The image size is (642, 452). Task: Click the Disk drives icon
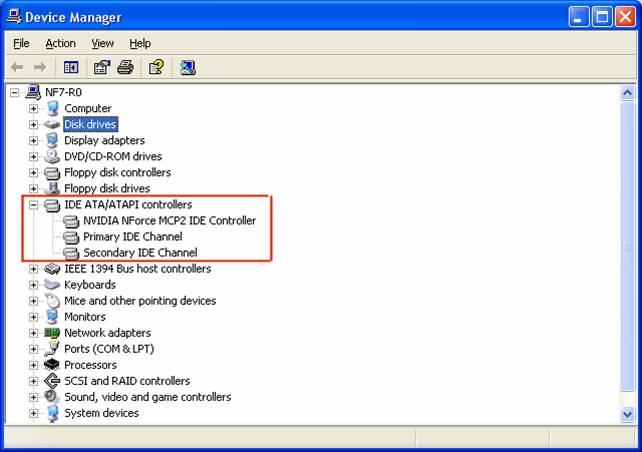52,124
